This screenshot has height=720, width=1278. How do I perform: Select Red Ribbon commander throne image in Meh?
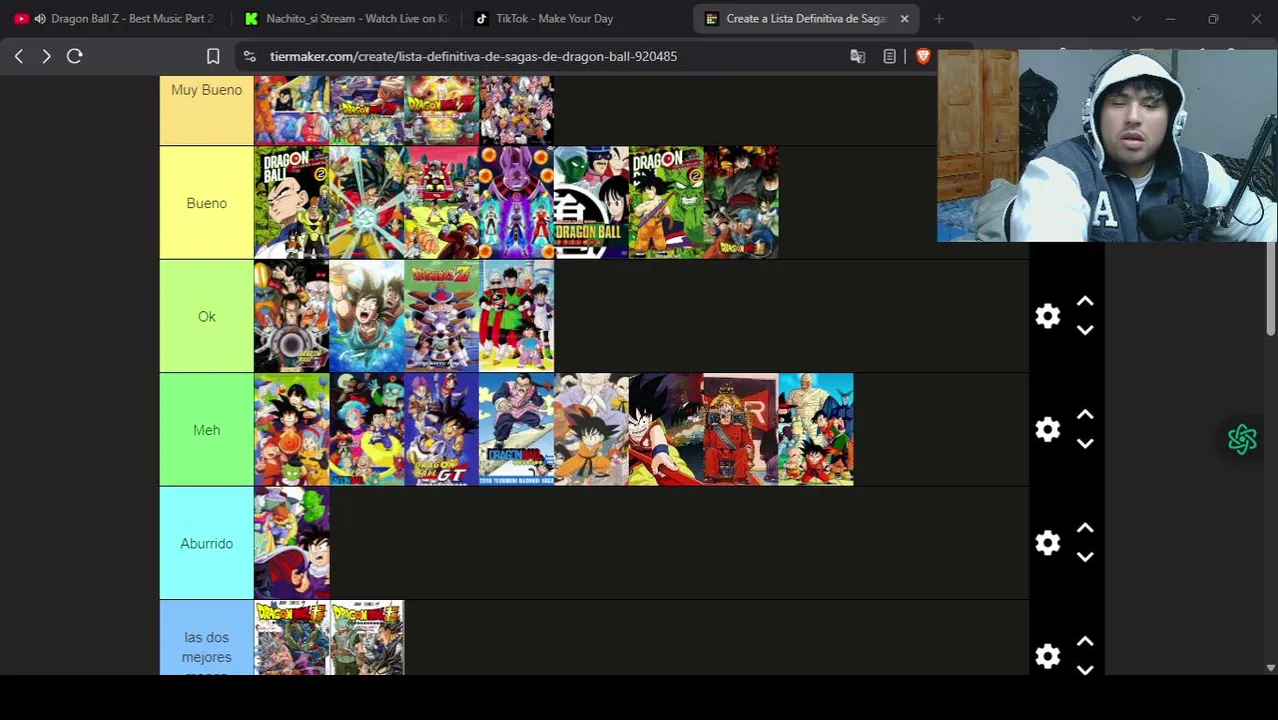tap(741, 430)
